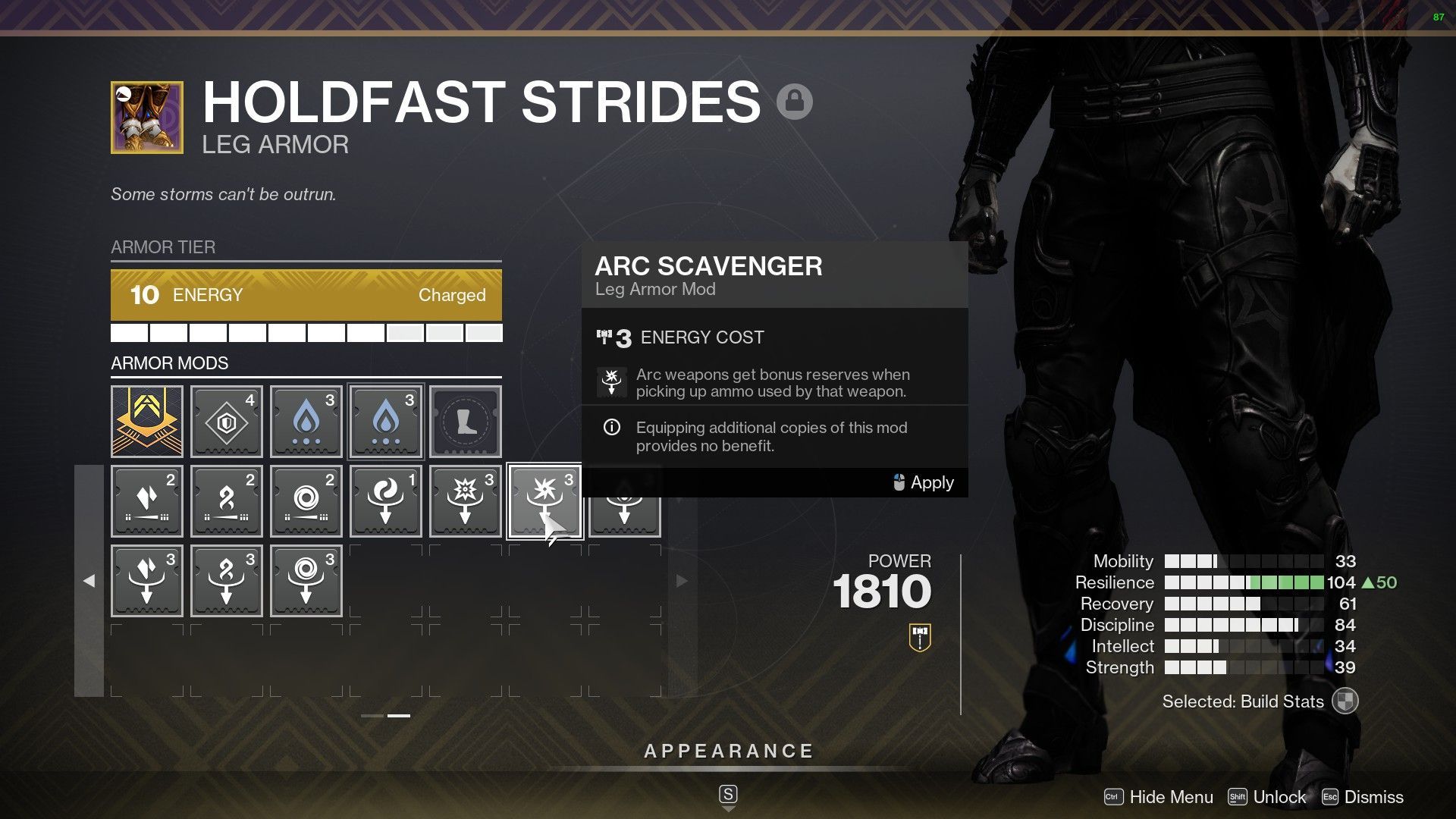Image resolution: width=1456 pixels, height=819 pixels.
Task: Open Leg Armor mod category tab
Action: 466,422
